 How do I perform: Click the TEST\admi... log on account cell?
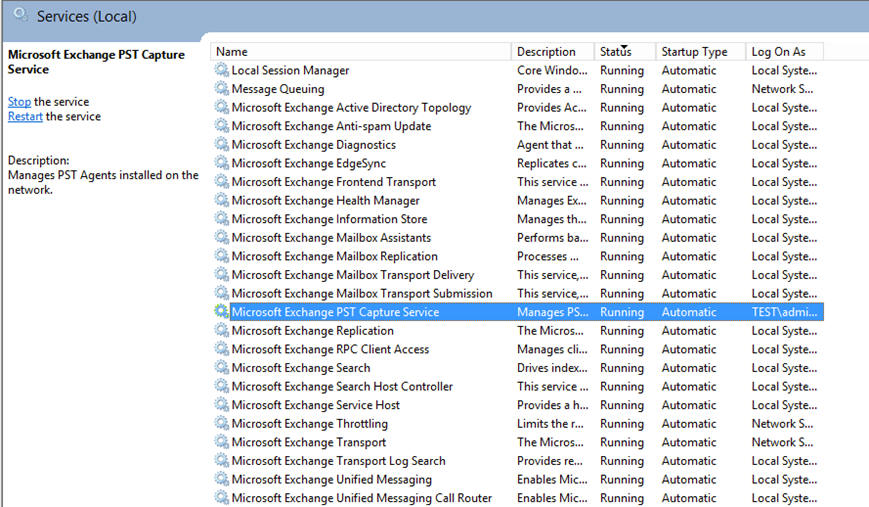(x=784, y=312)
